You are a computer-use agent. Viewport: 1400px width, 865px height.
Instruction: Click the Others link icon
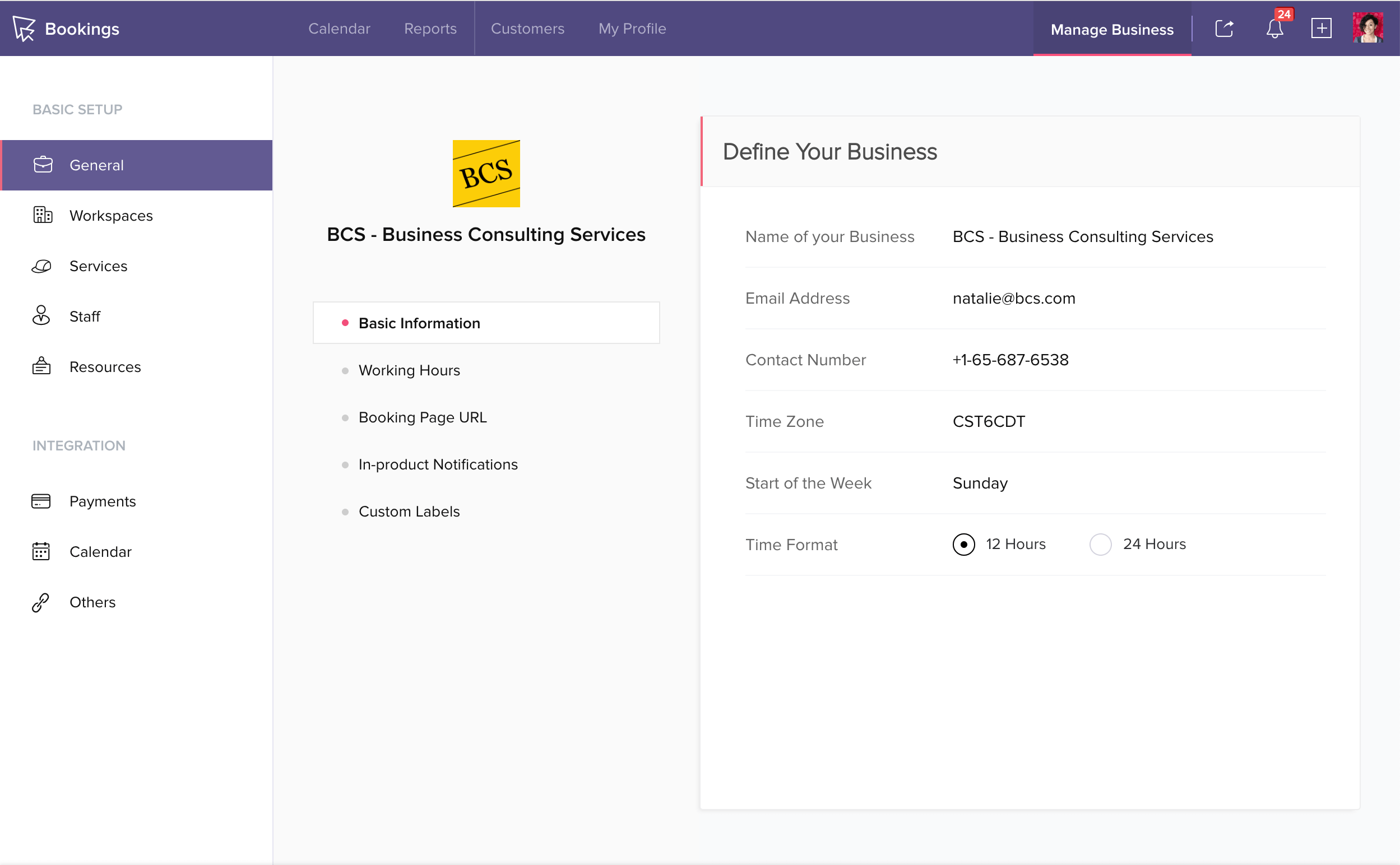(x=40, y=602)
